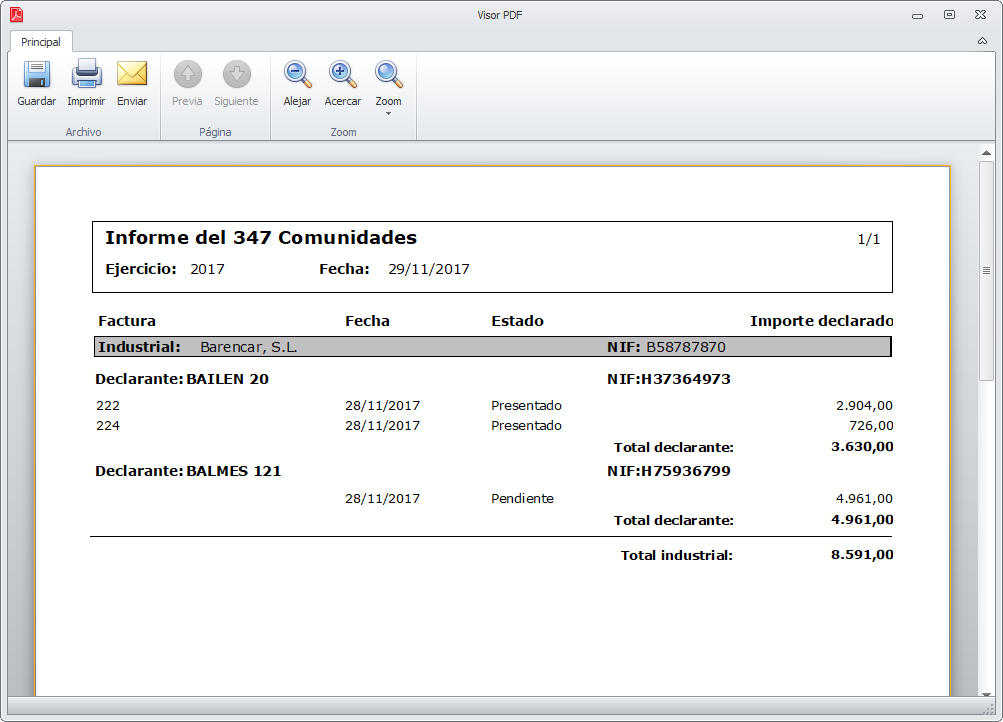This screenshot has height=722, width=1003.
Task: Zoom in with Acercar magnifier
Action: [342, 75]
